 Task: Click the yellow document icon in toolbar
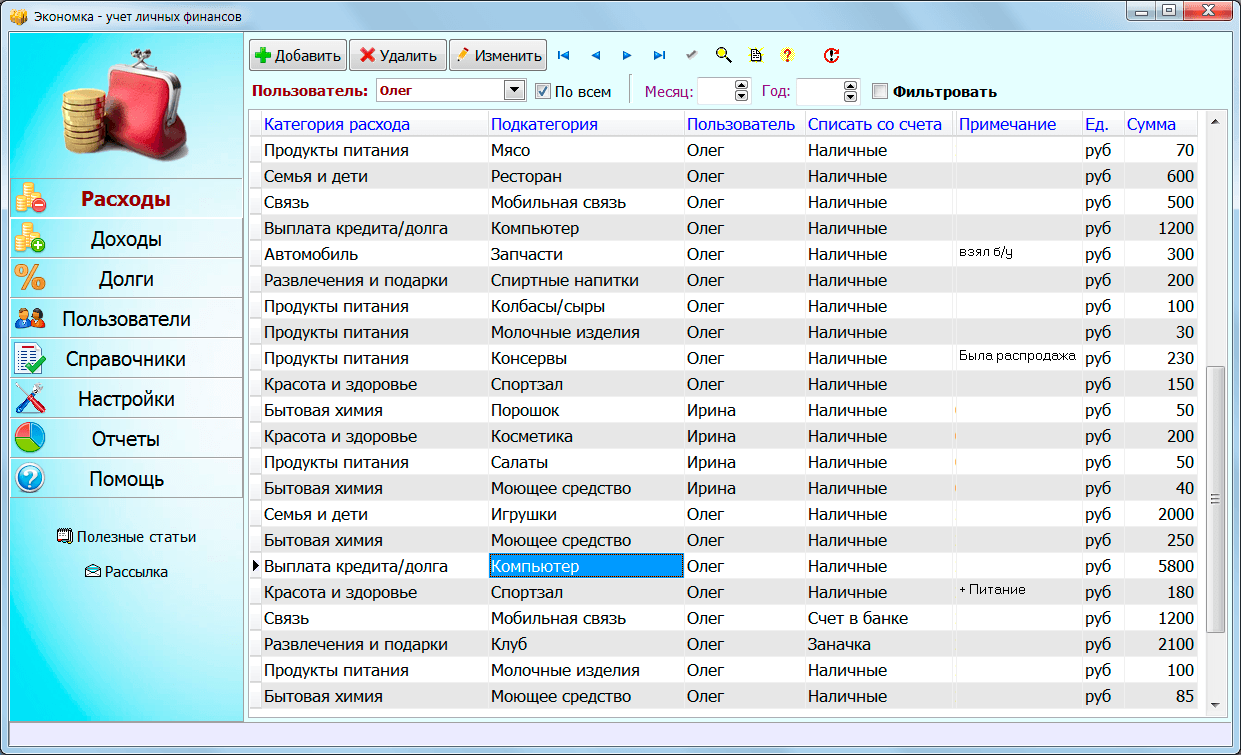756,56
